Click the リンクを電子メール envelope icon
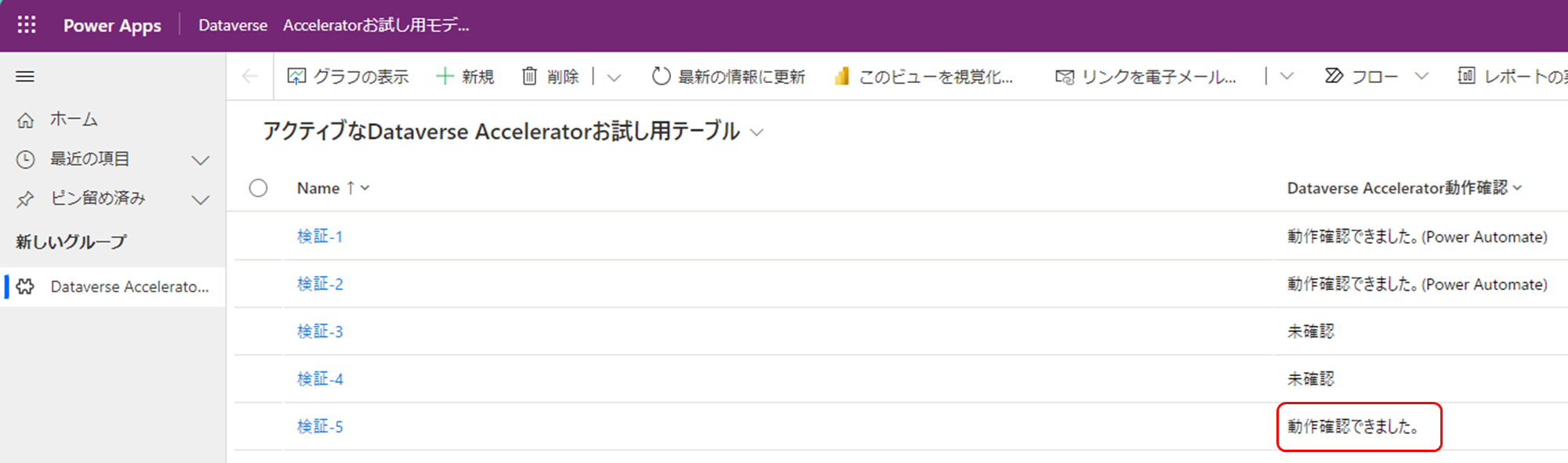The image size is (1568, 463). pos(1064,76)
